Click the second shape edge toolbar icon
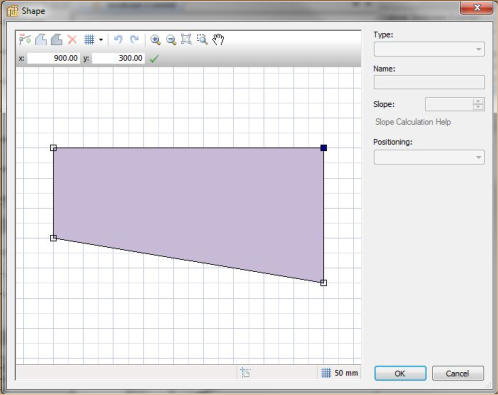 pyautogui.click(x=57, y=40)
